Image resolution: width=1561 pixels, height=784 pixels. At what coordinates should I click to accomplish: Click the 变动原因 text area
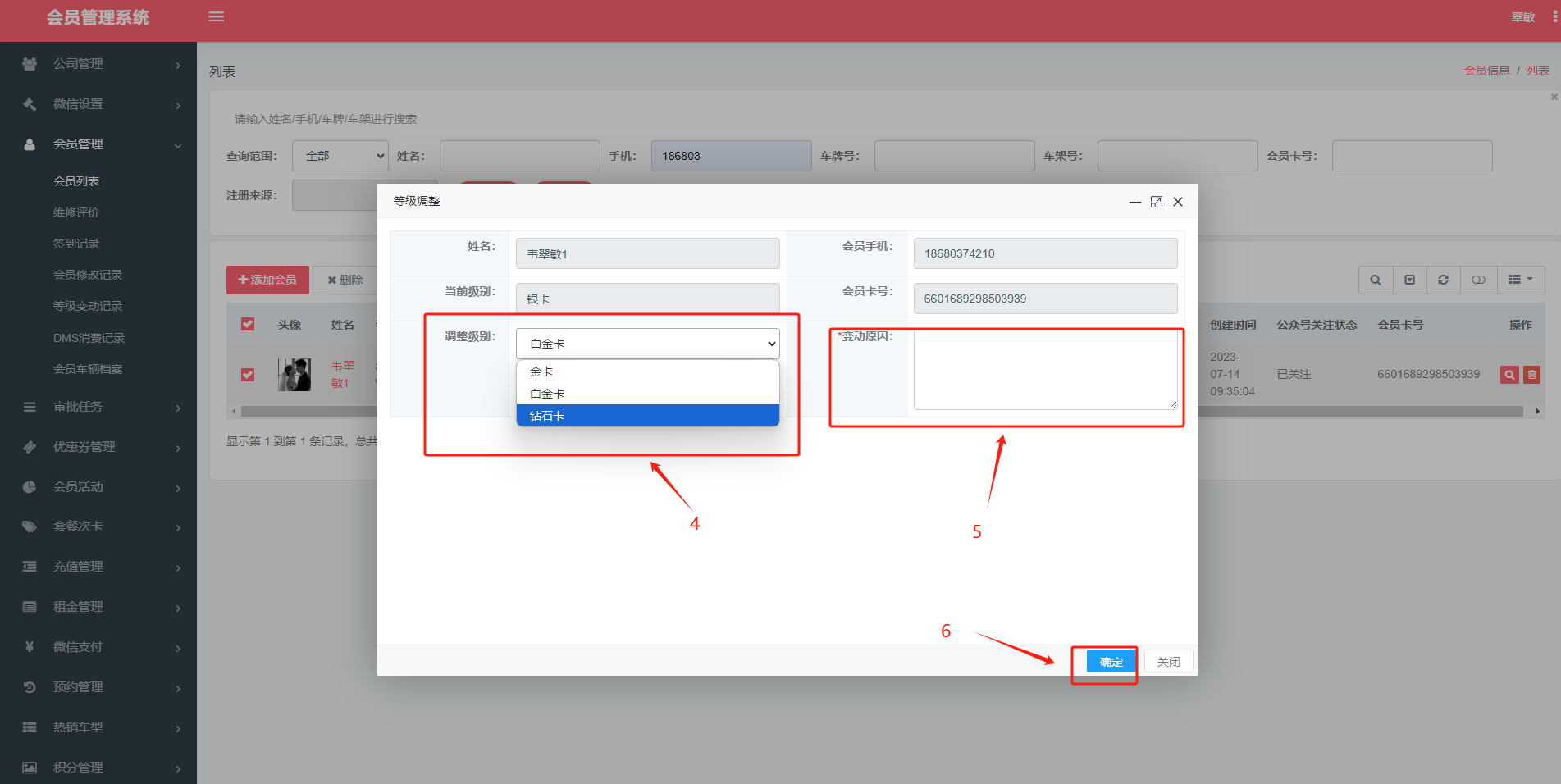(x=1045, y=369)
